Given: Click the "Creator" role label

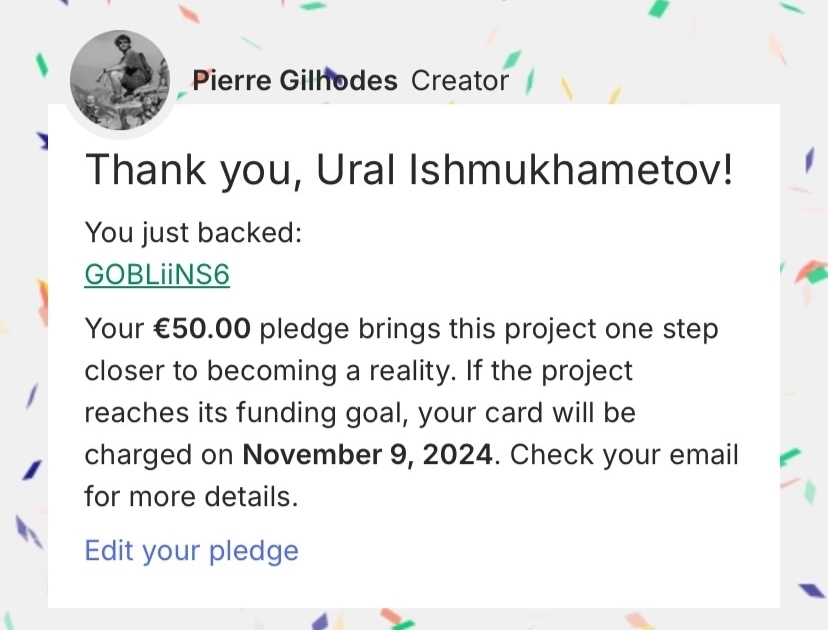Looking at the screenshot, I should 460,81.
